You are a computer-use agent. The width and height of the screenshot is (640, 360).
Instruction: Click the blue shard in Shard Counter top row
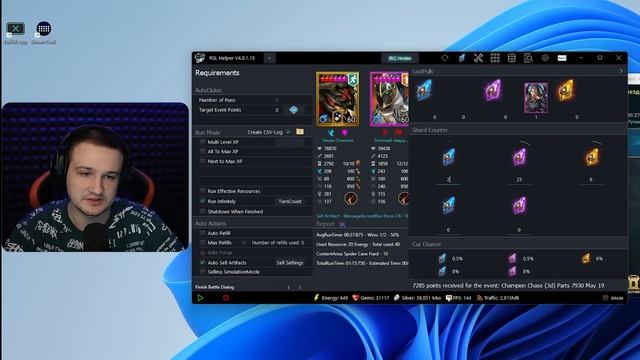coord(448,156)
